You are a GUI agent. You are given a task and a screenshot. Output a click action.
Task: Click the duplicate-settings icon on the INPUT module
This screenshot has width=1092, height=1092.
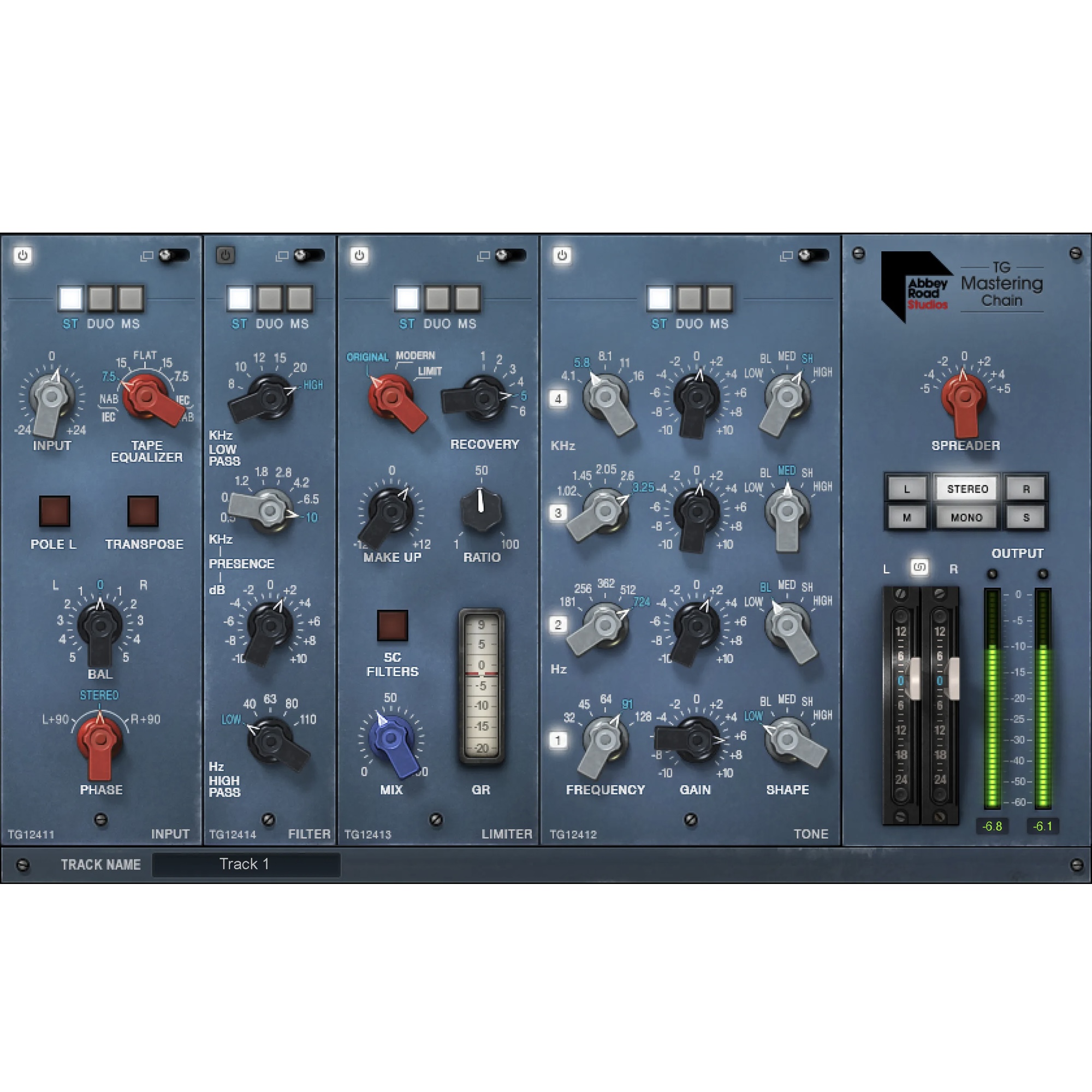click(x=147, y=256)
